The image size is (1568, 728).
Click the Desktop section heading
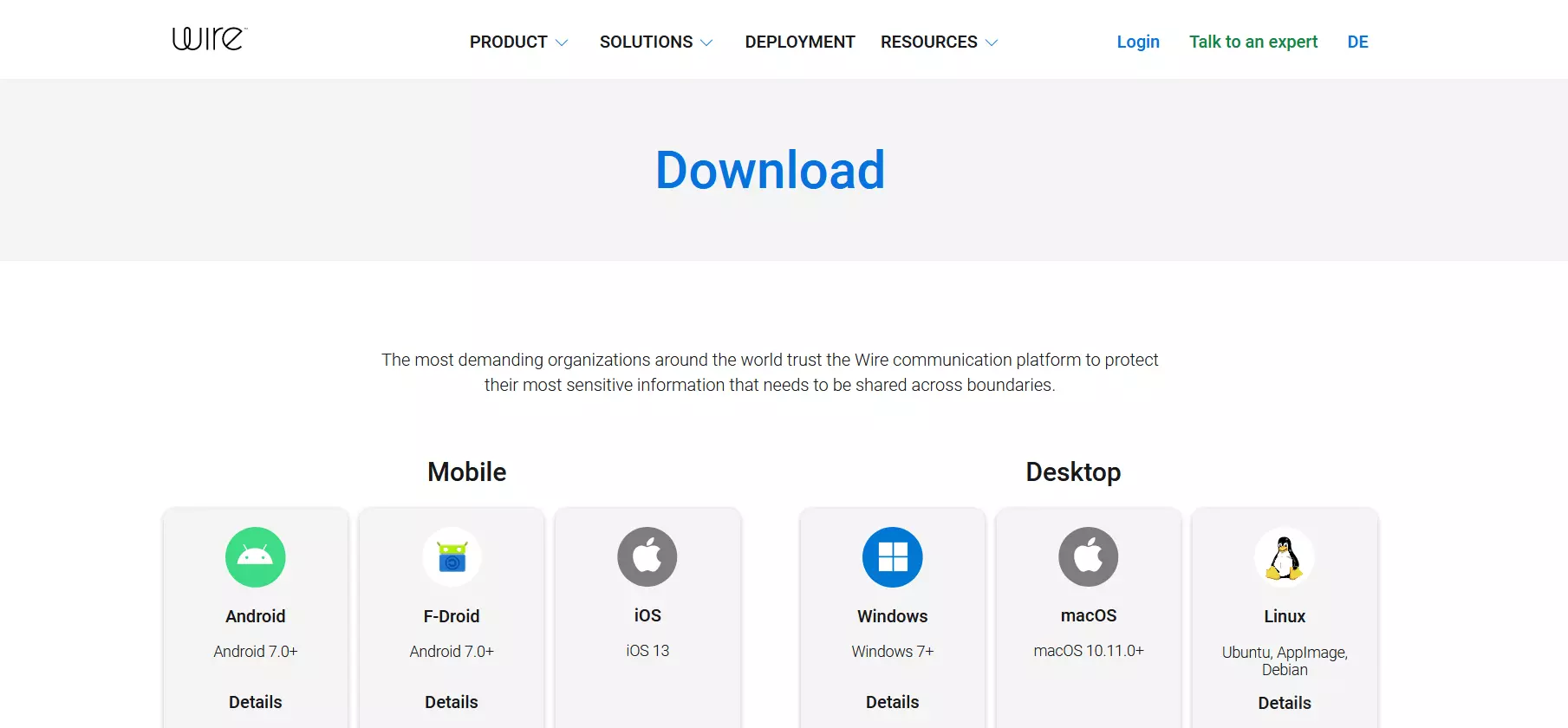1073,472
